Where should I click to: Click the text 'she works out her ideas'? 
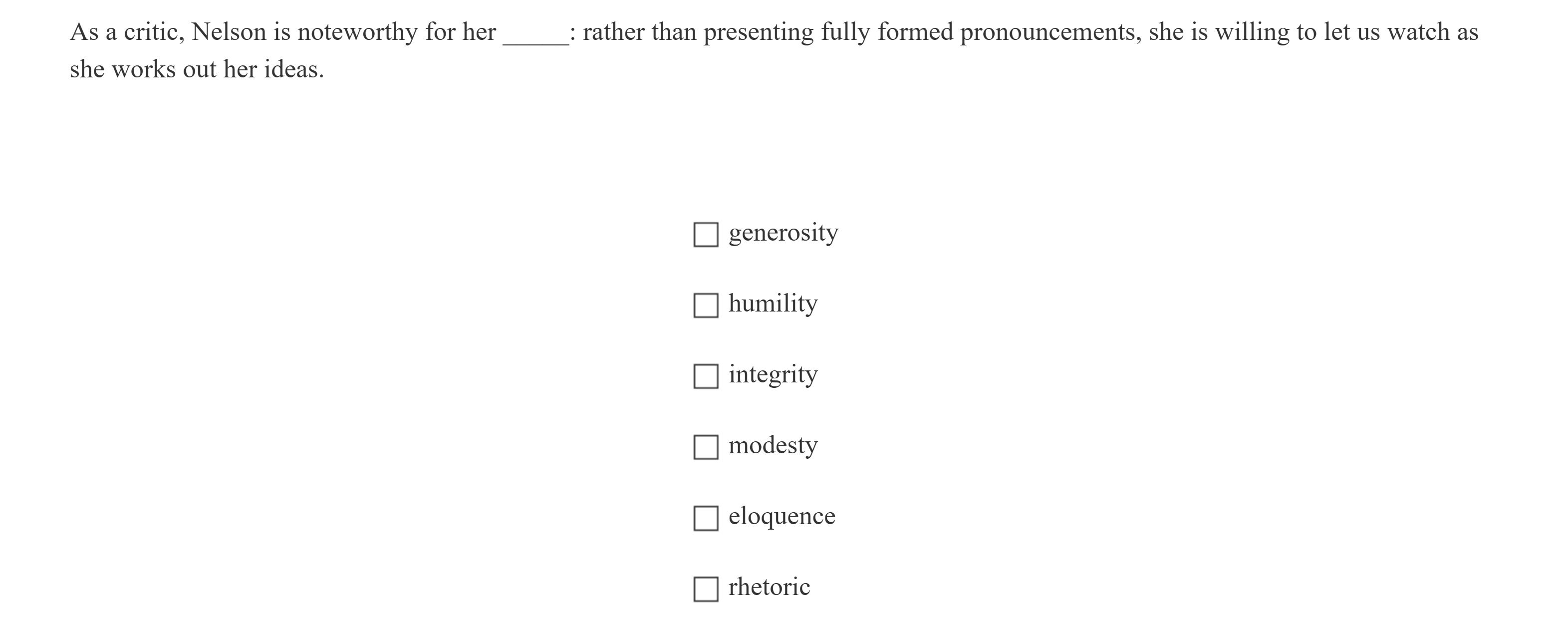196,70
